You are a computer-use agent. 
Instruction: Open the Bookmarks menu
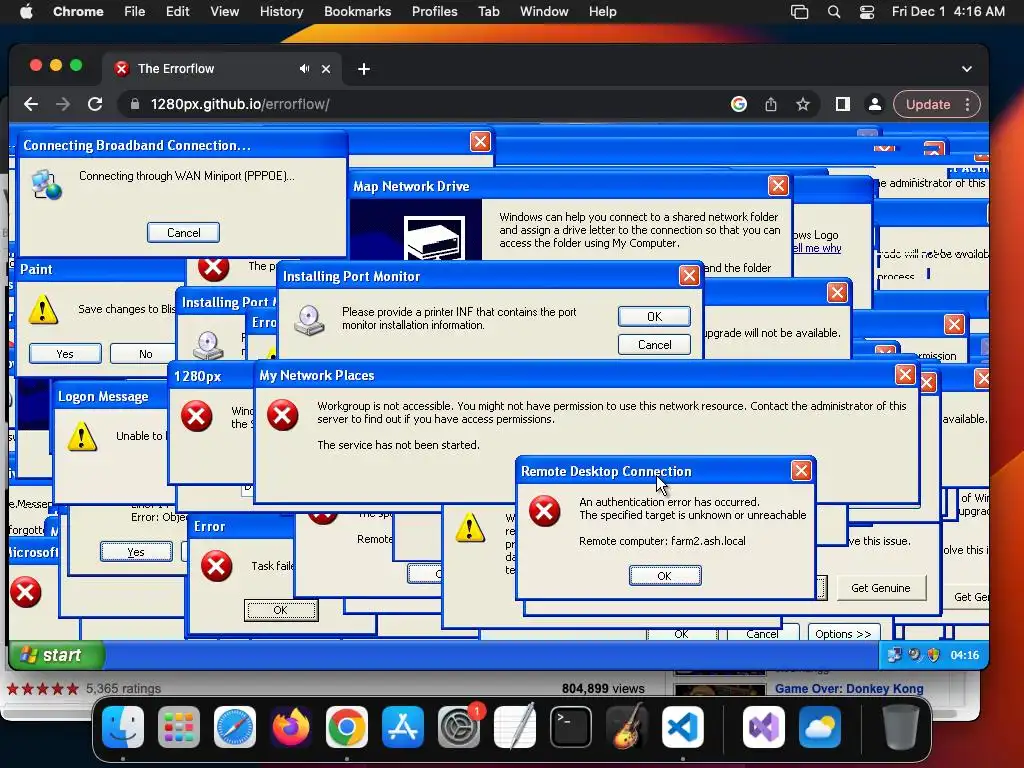357,11
